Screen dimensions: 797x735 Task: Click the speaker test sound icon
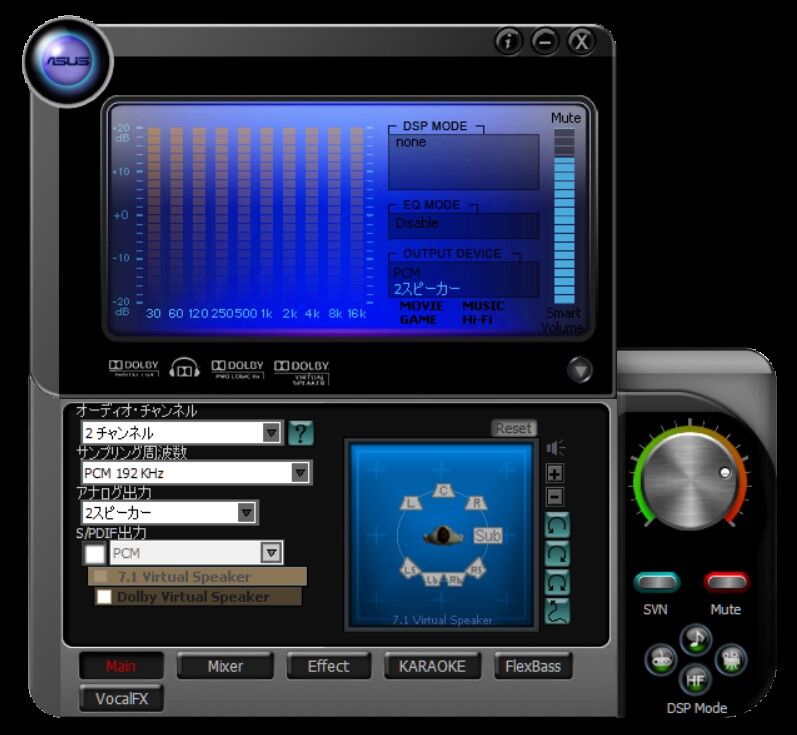(x=556, y=448)
